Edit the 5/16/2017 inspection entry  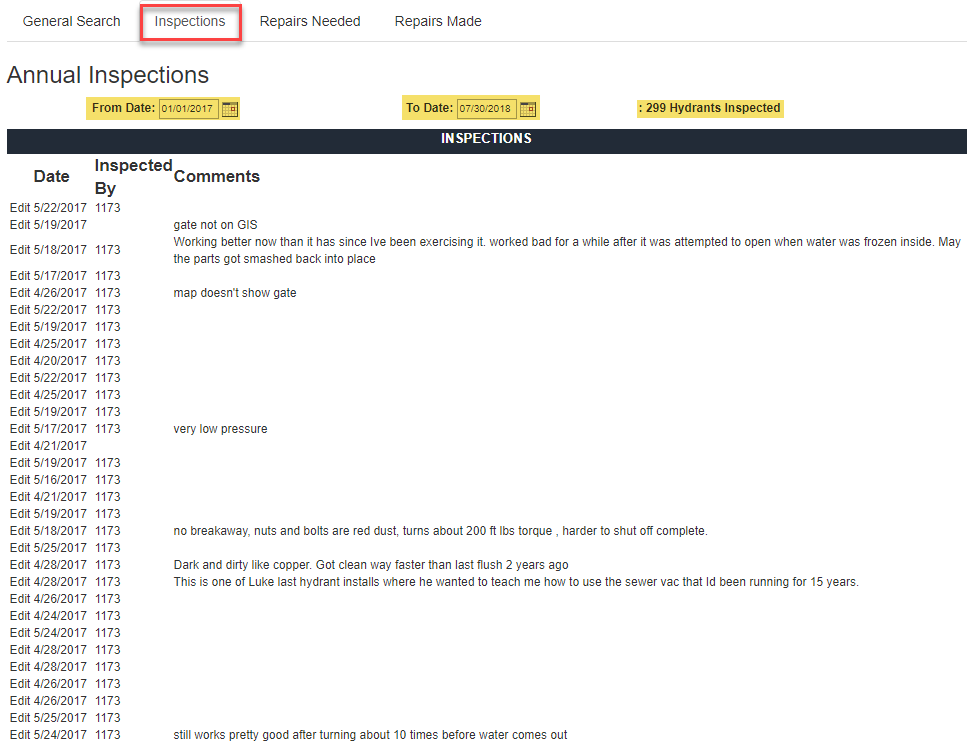coord(20,479)
